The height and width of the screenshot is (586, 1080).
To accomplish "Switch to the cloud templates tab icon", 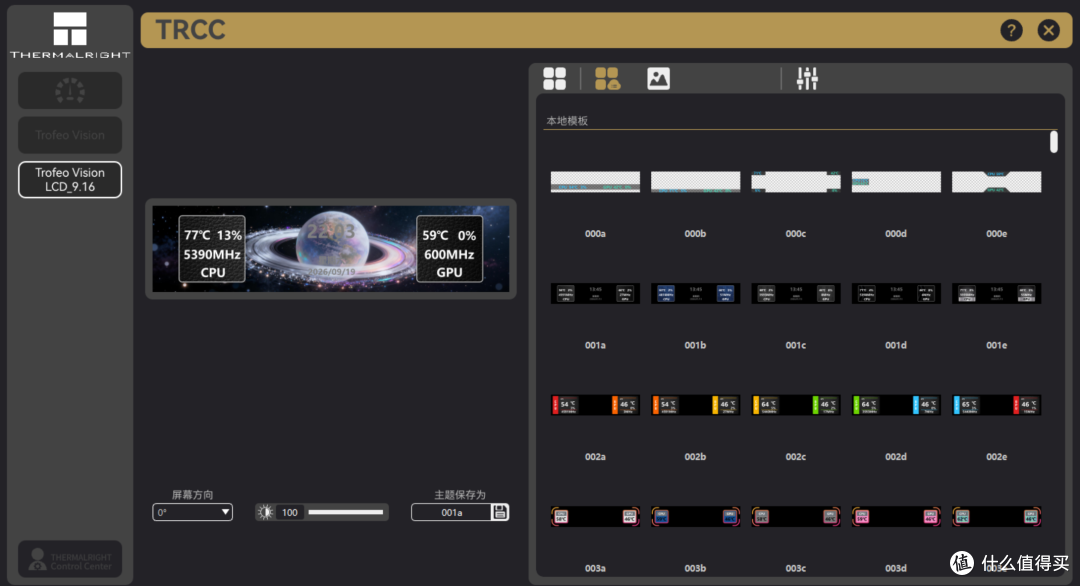I will 607,79.
